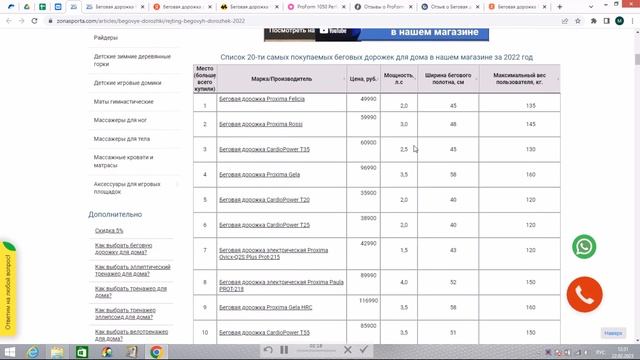Open the Proxima Paula PROT-218 treadmill link
Image resolution: width=640 pixels, height=360 pixels.
pyautogui.click(x=281, y=285)
